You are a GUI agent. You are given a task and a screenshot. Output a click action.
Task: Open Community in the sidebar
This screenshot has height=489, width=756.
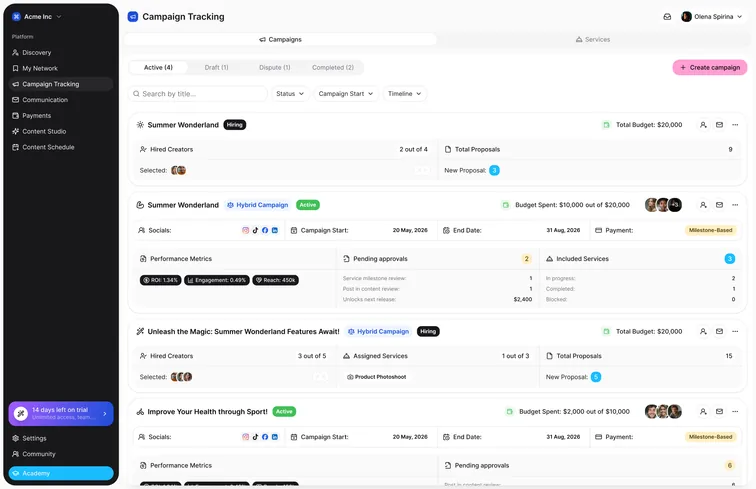61,454
